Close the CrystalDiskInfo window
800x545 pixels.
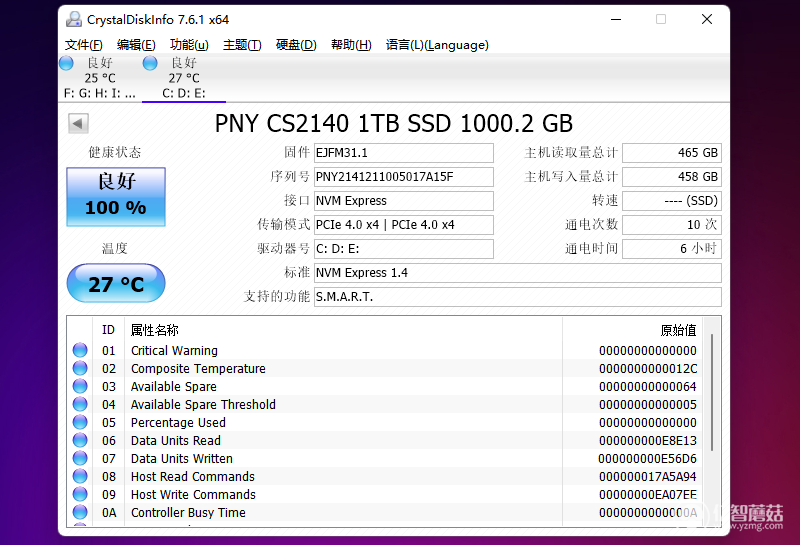click(x=707, y=19)
